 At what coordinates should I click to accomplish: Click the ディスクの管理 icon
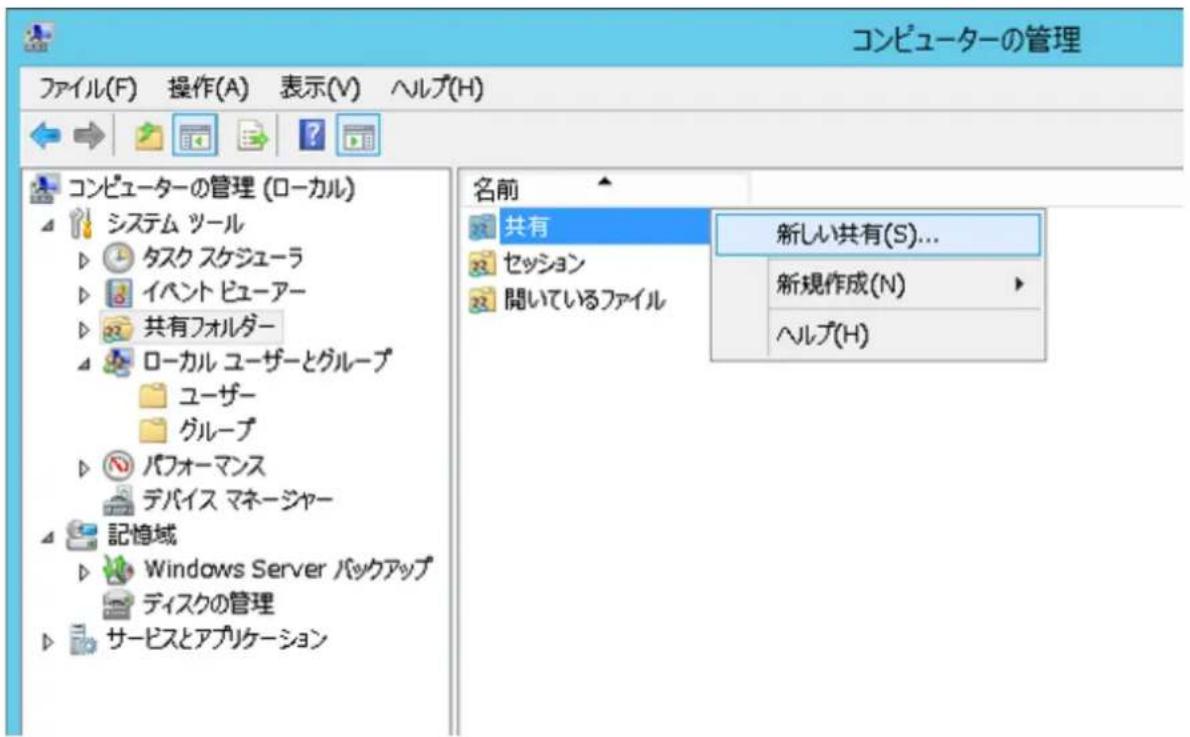click(118, 605)
